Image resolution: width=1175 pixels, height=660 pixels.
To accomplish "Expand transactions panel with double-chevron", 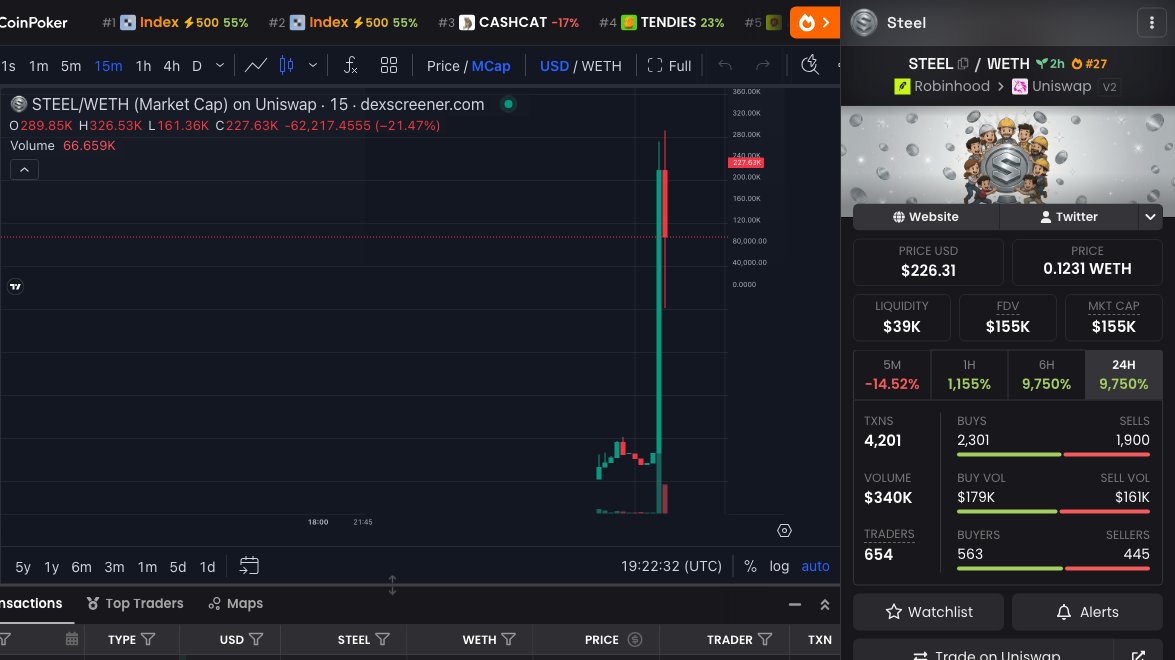I will (825, 605).
